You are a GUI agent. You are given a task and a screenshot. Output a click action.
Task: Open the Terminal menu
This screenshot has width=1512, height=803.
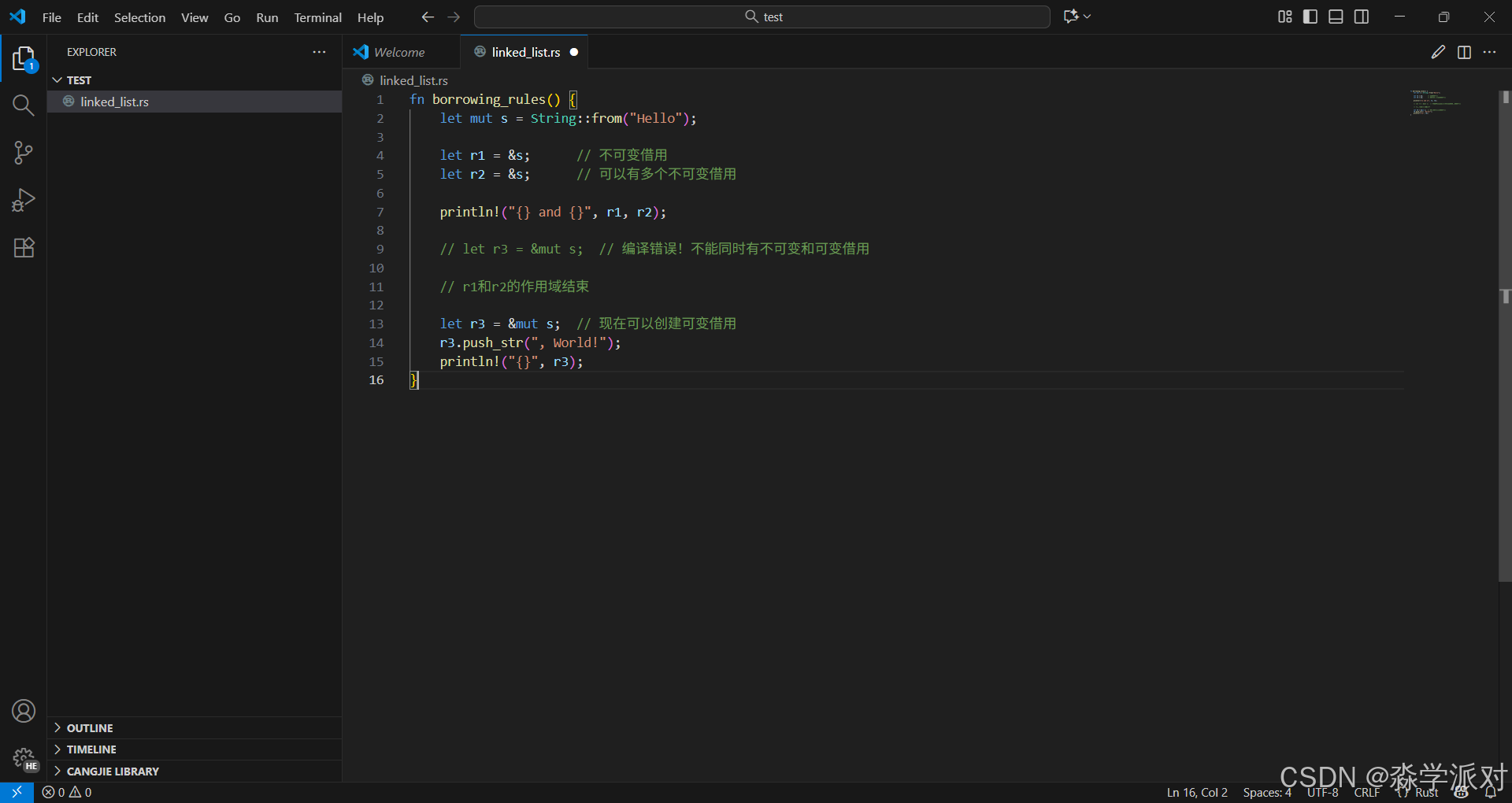tap(318, 17)
